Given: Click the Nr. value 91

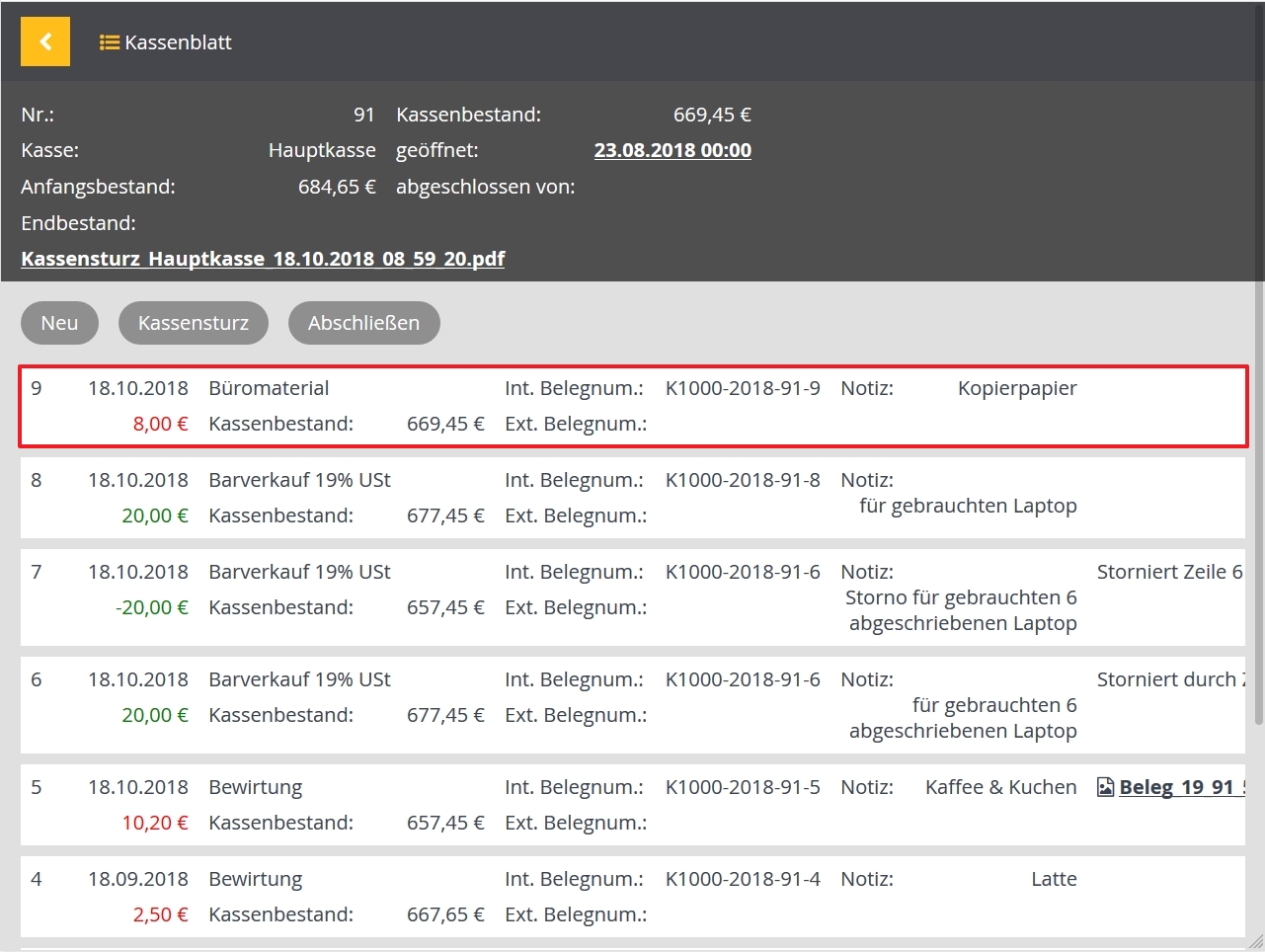Looking at the screenshot, I should (364, 115).
